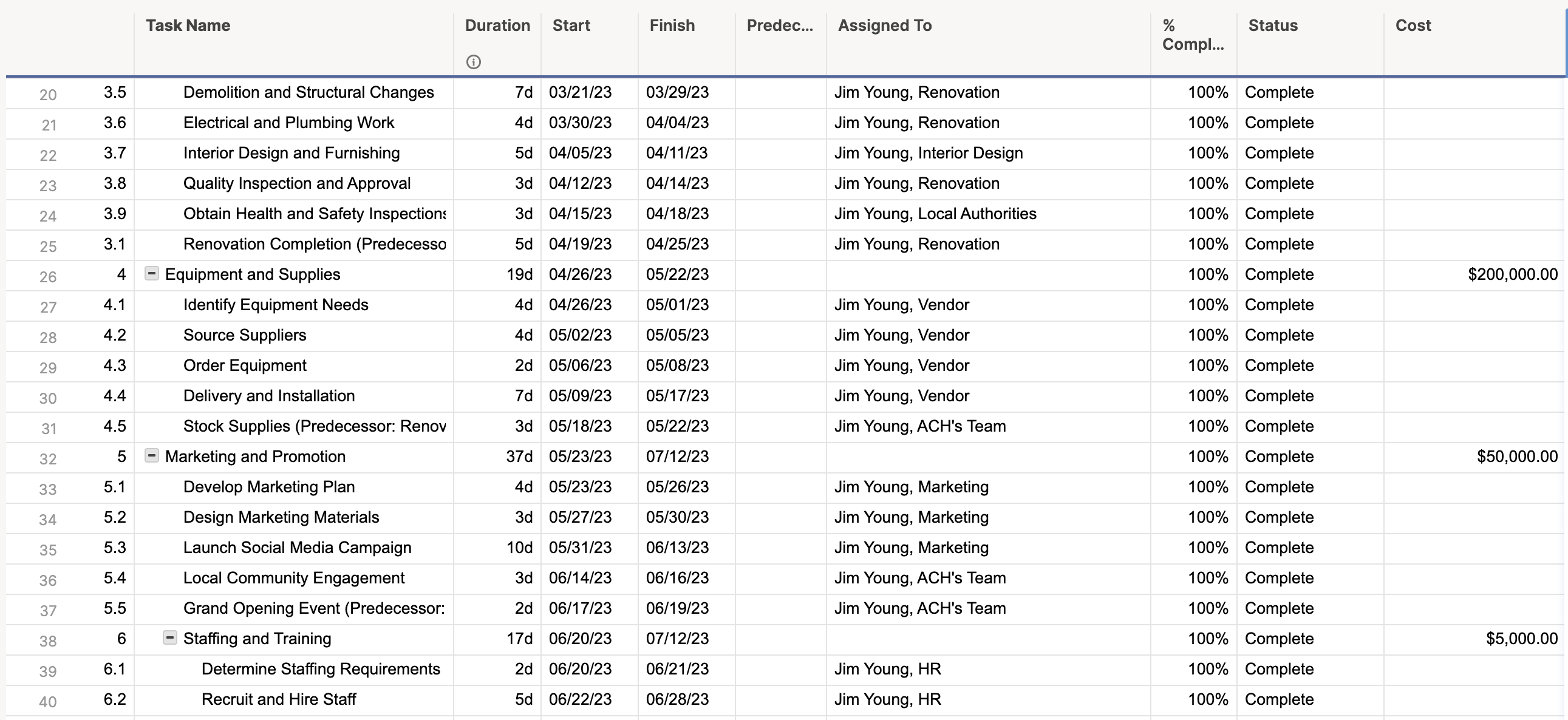This screenshot has height=720, width=1568.
Task: Click the 07/12/23 finish date of Staffing and Training
Action: tap(678, 639)
